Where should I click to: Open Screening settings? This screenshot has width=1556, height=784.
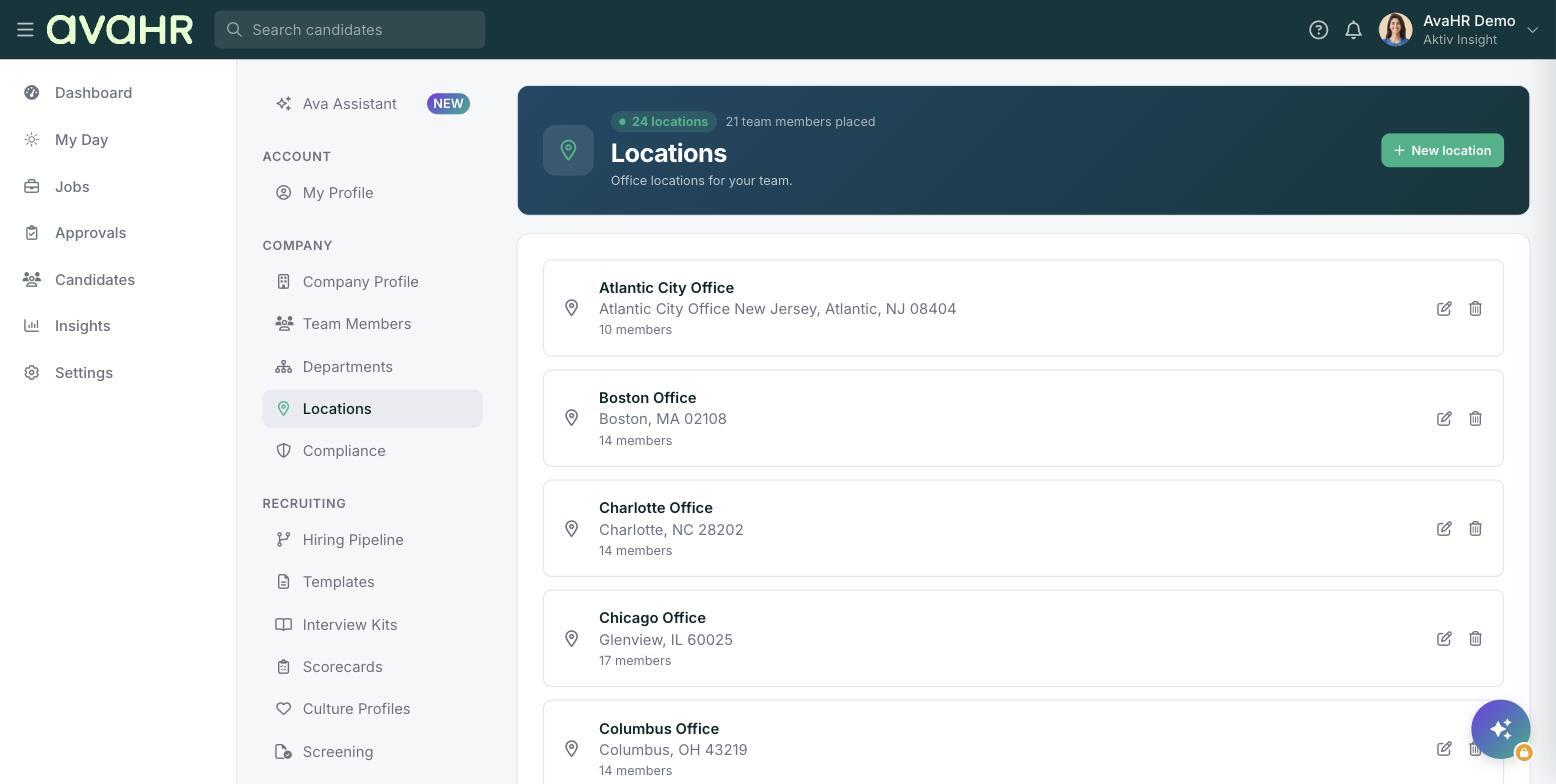(x=372, y=752)
